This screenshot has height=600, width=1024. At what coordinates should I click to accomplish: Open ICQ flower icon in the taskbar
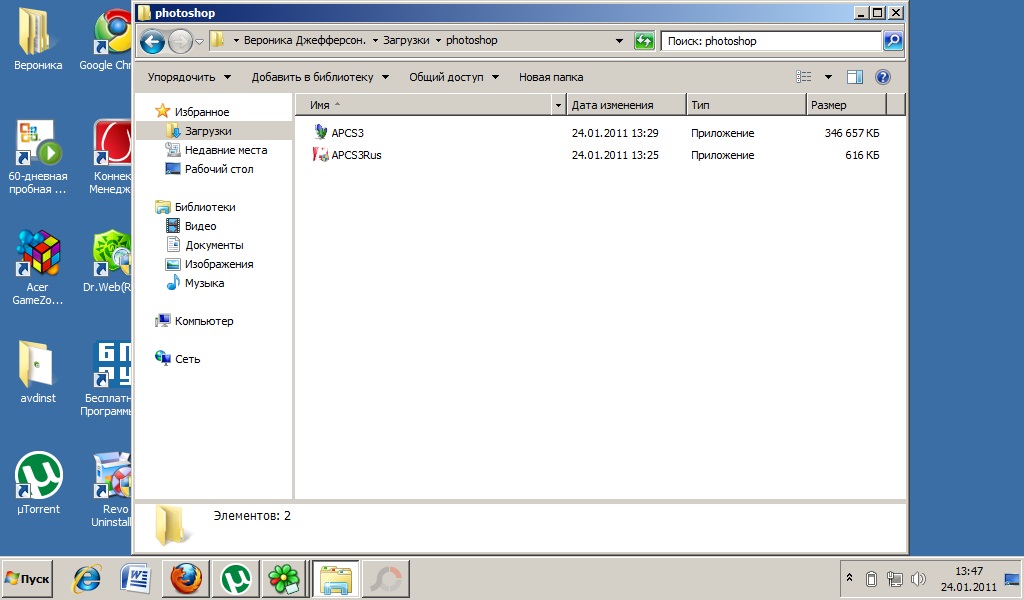pos(285,578)
